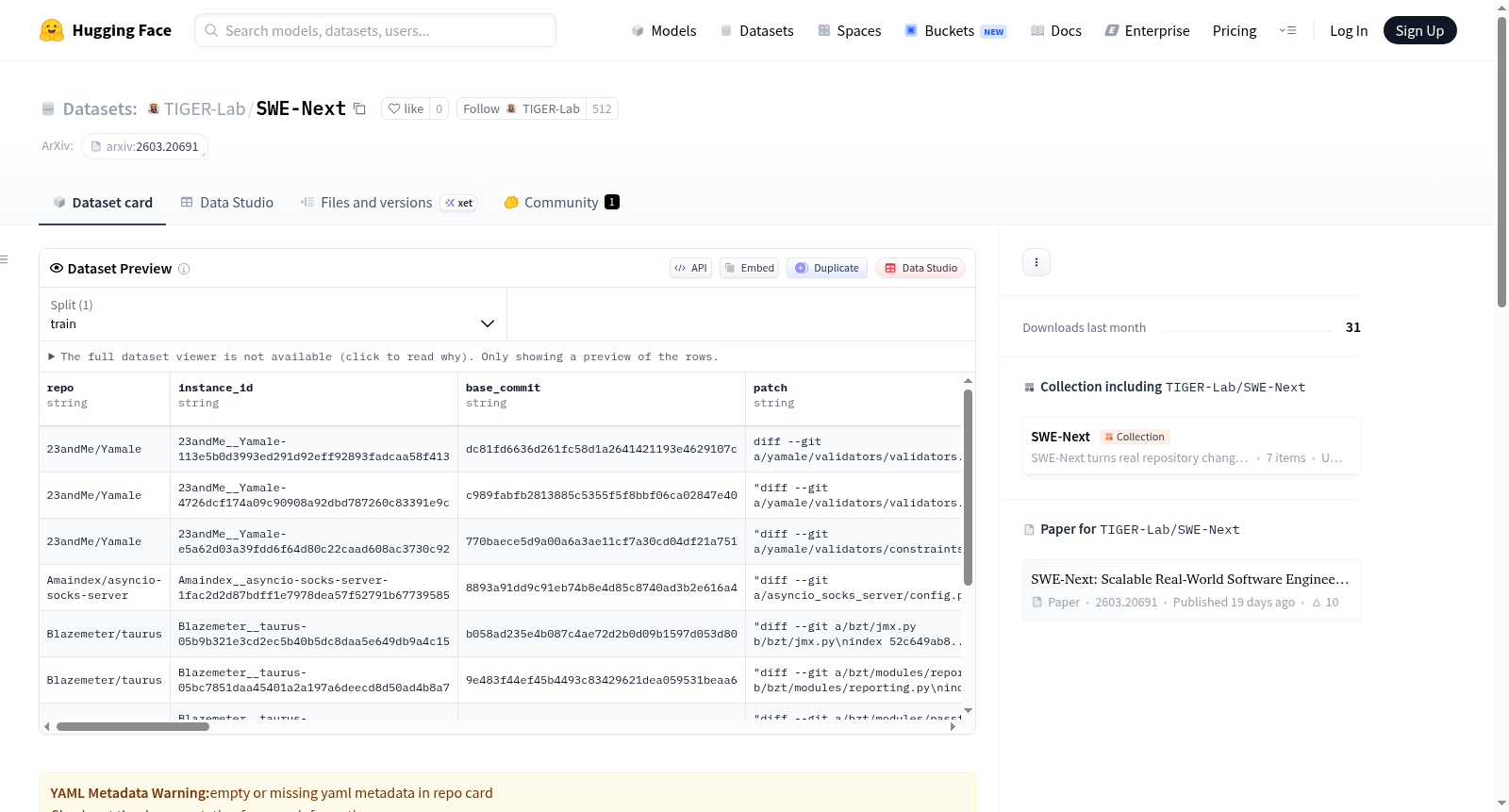Open the SWE-Next collection card
Viewport: 1509px width, 812px height.
pos(1191,447)
